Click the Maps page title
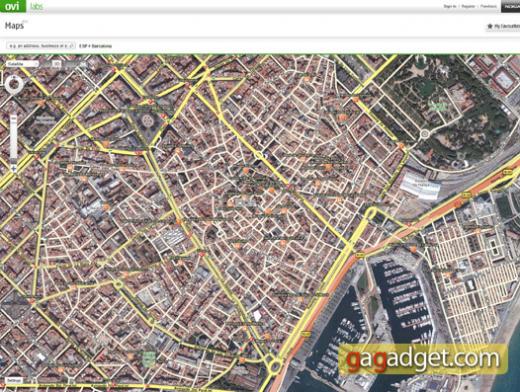 (x=14, y=26)
